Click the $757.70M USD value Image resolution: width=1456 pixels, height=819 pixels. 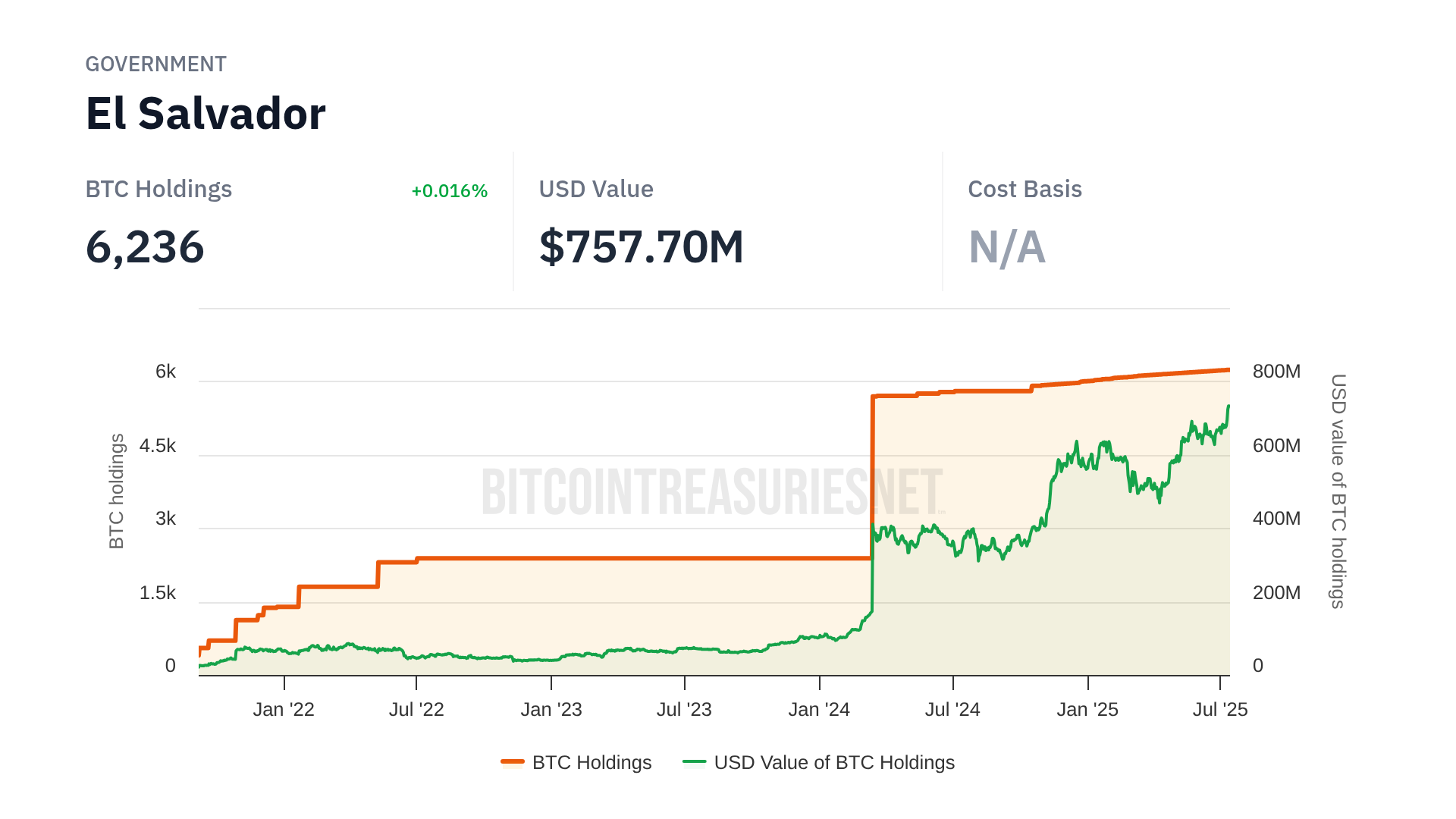[x=641, y=247]
